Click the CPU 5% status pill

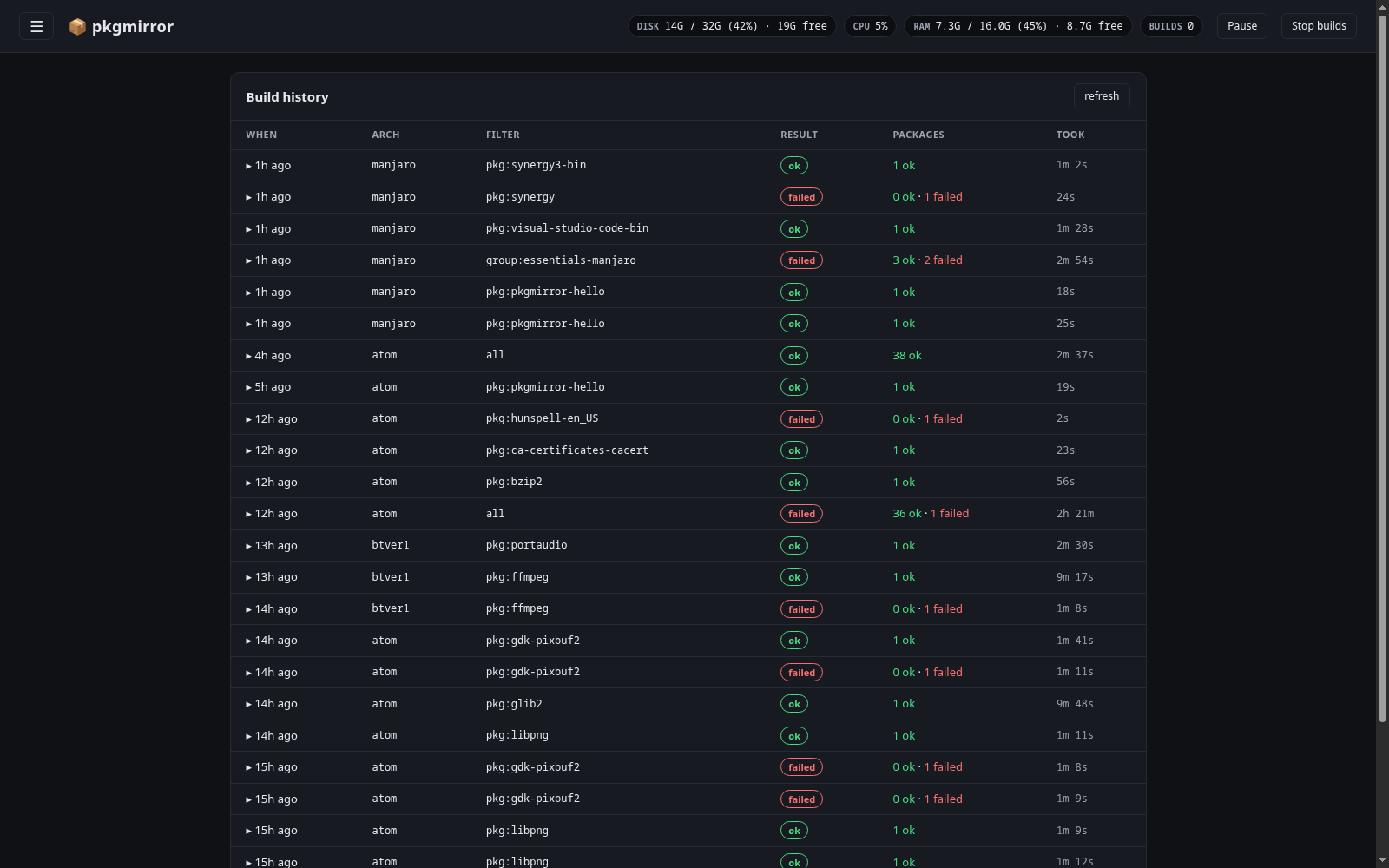click(x=870, y=26)
